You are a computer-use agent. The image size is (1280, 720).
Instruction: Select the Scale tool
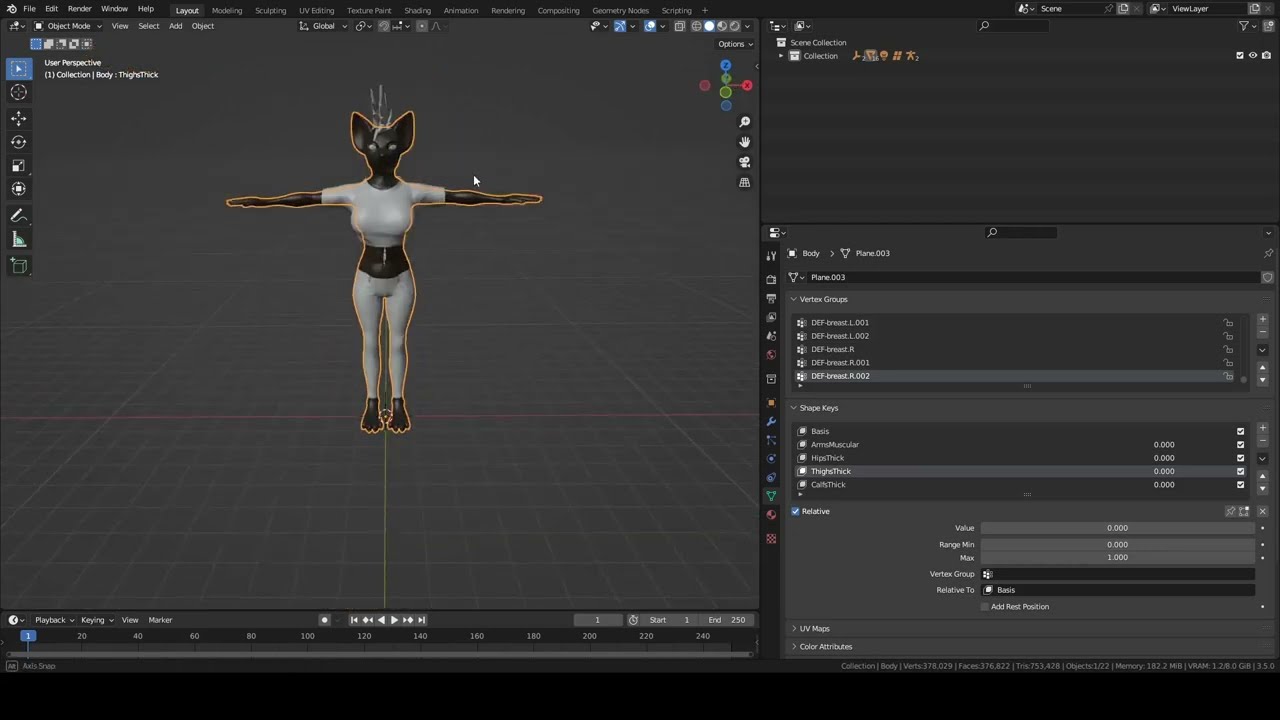(x=18, y=166)
